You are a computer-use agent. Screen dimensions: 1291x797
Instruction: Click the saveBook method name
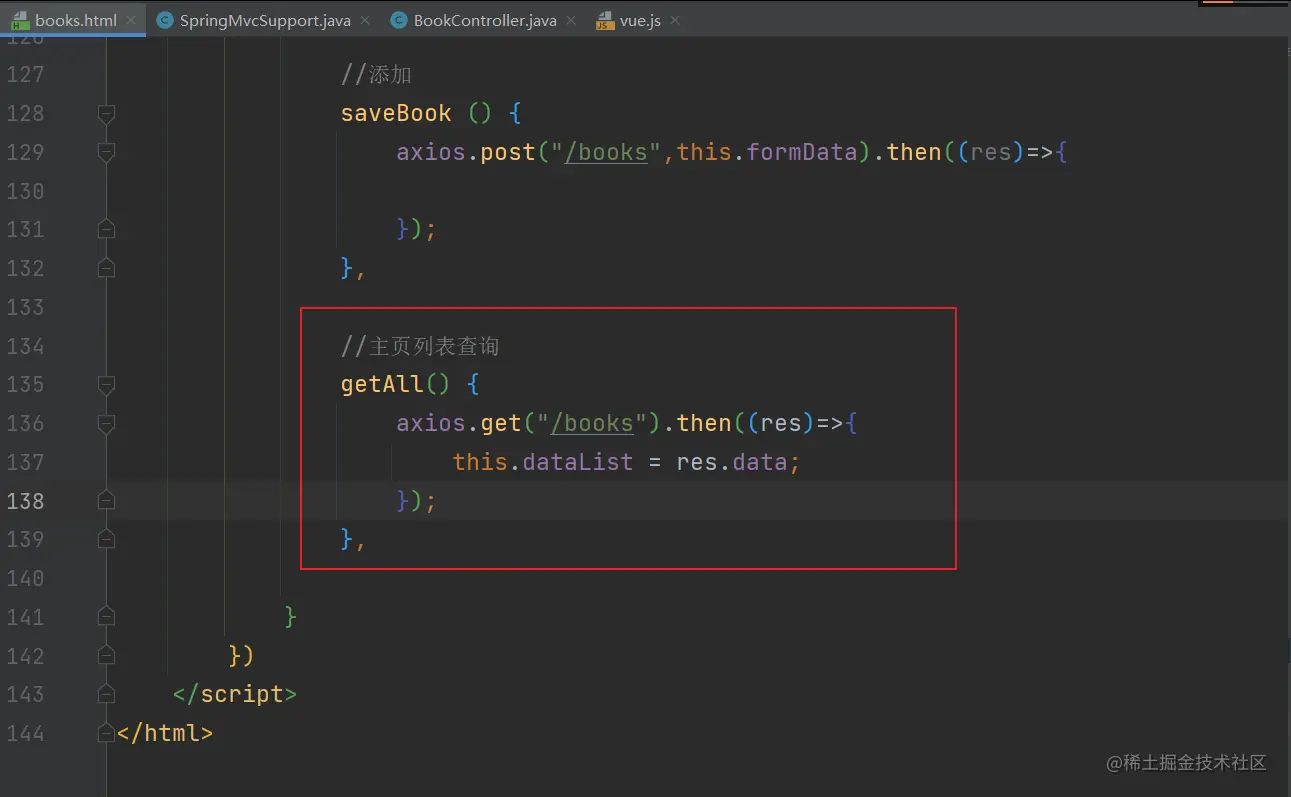tap(396, 113)
